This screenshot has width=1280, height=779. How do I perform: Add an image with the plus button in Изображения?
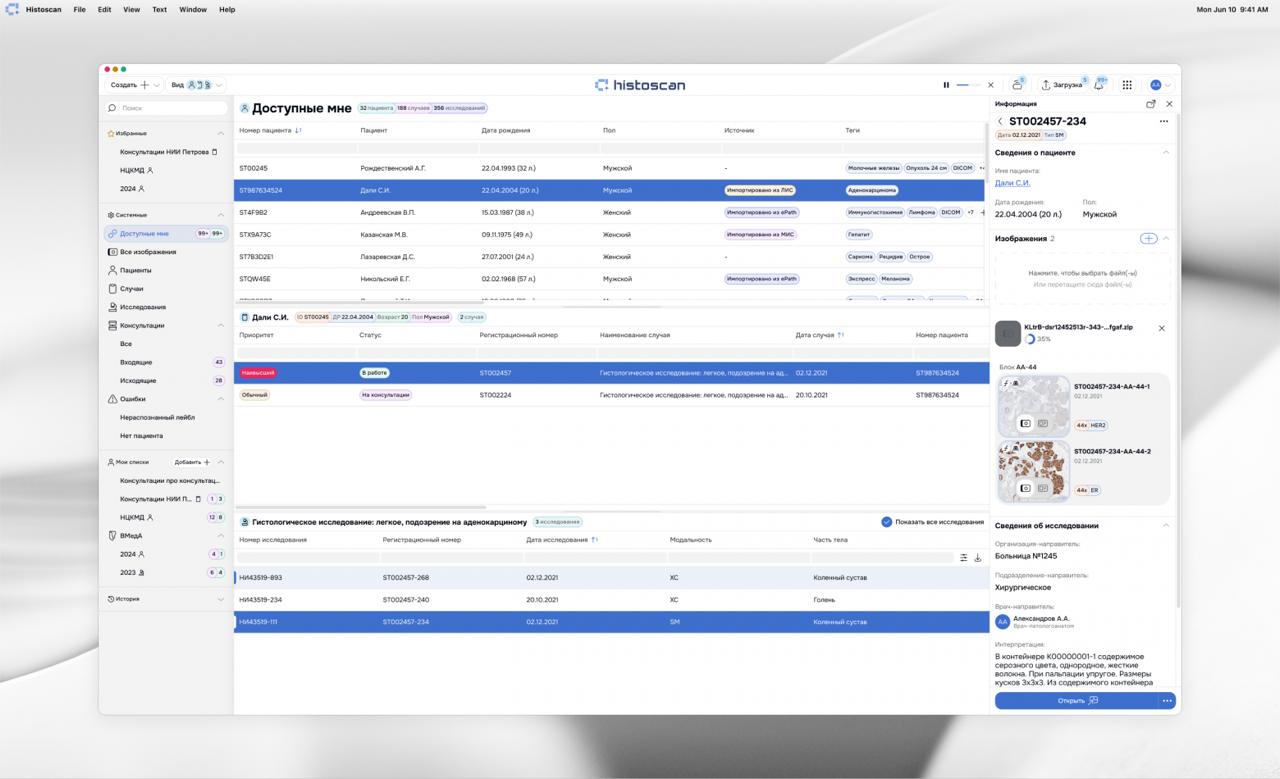1148,239
